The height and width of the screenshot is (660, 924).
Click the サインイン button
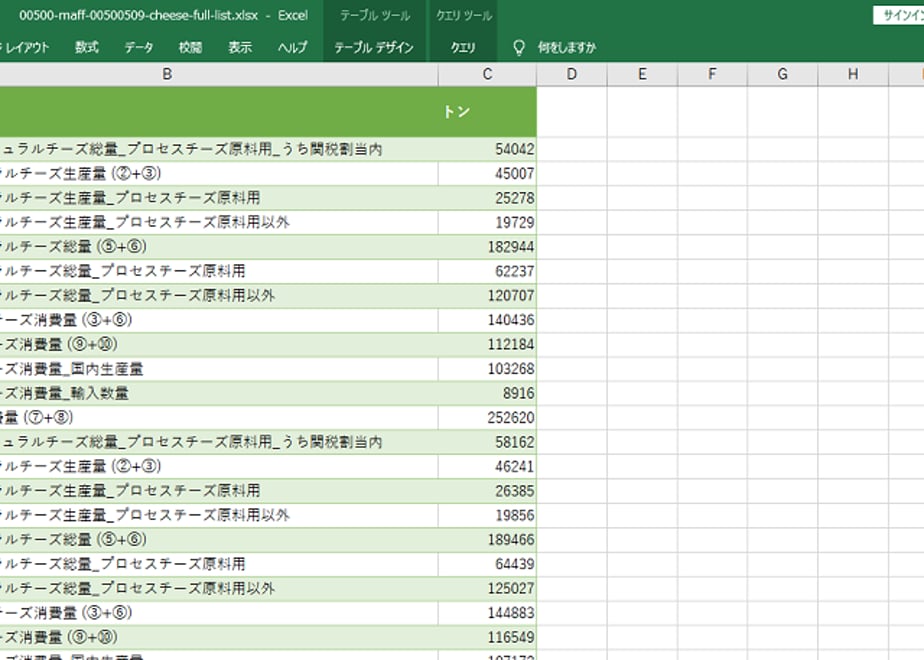point(898,15)
